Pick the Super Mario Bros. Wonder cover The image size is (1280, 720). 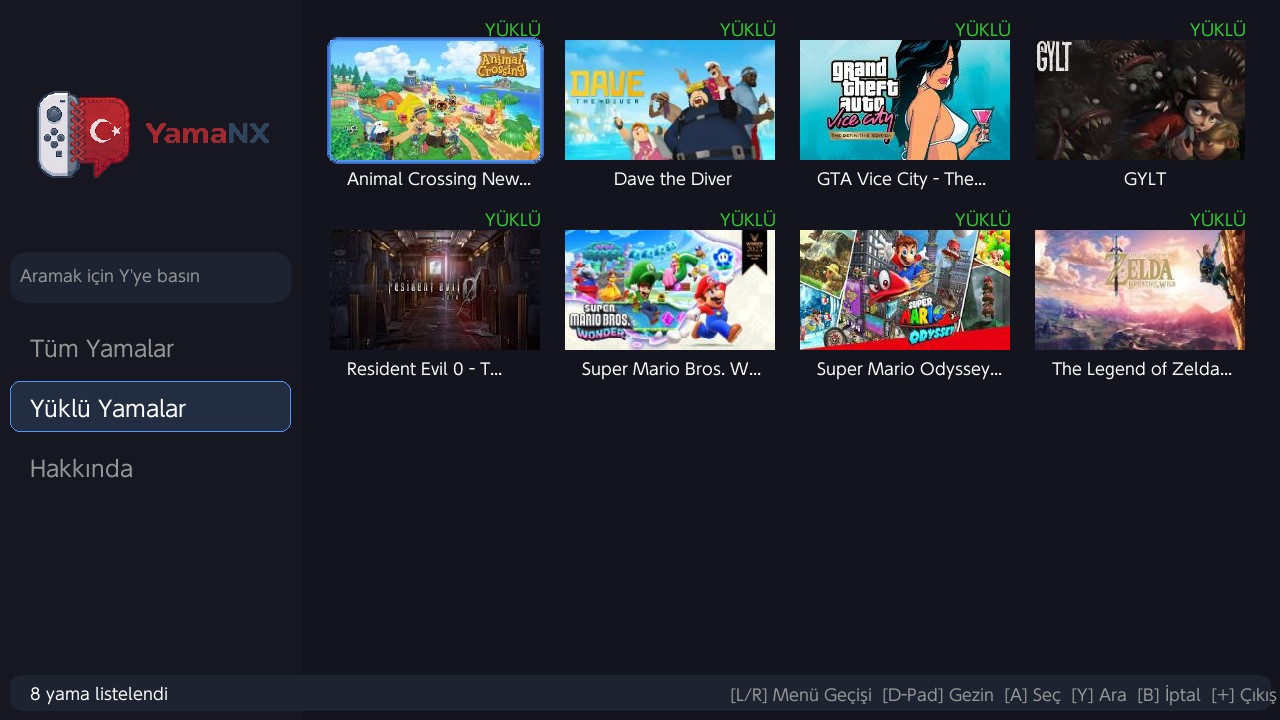[x=670, y=290]
